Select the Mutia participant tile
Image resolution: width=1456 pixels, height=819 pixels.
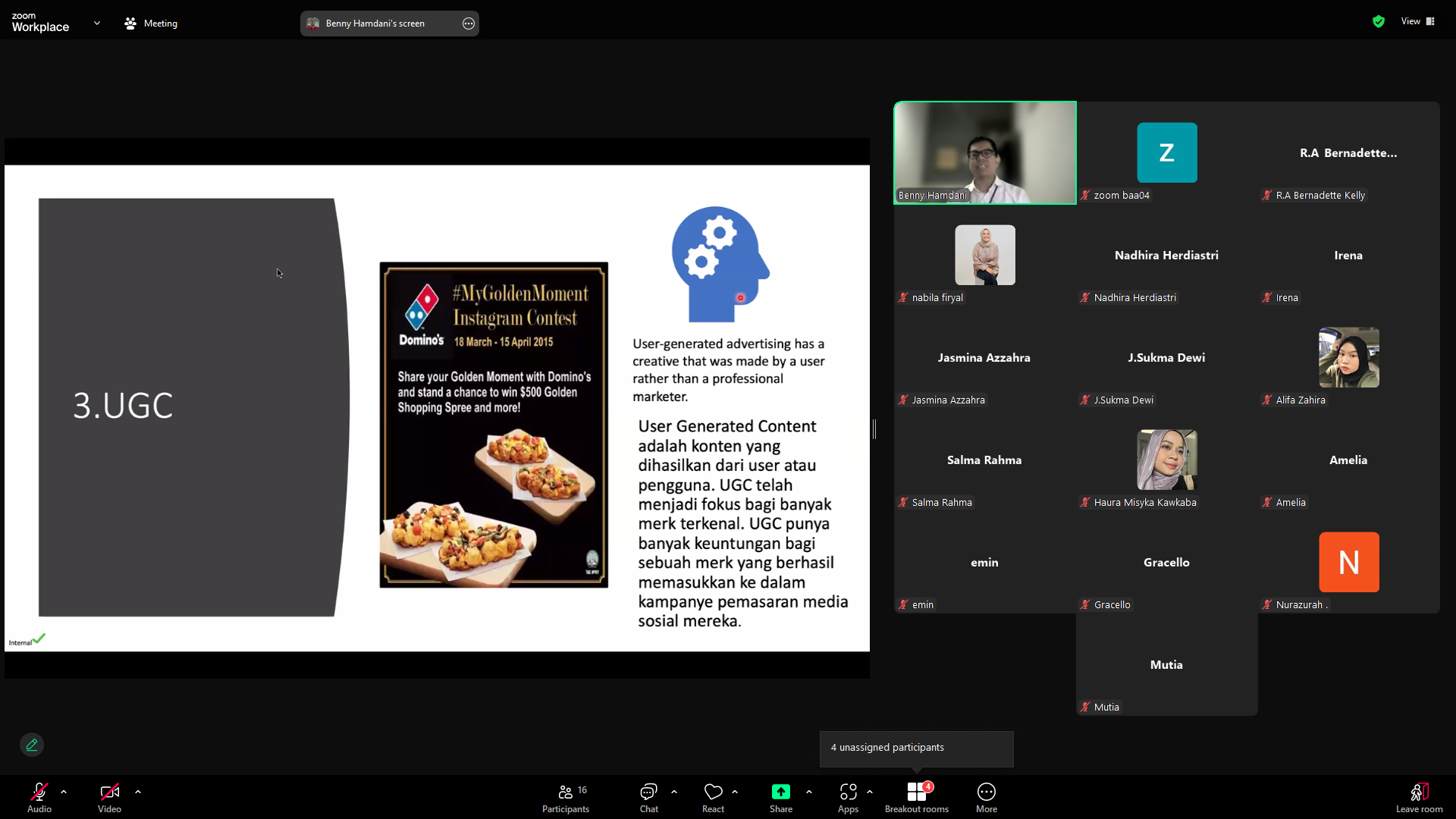(1167, 664)
